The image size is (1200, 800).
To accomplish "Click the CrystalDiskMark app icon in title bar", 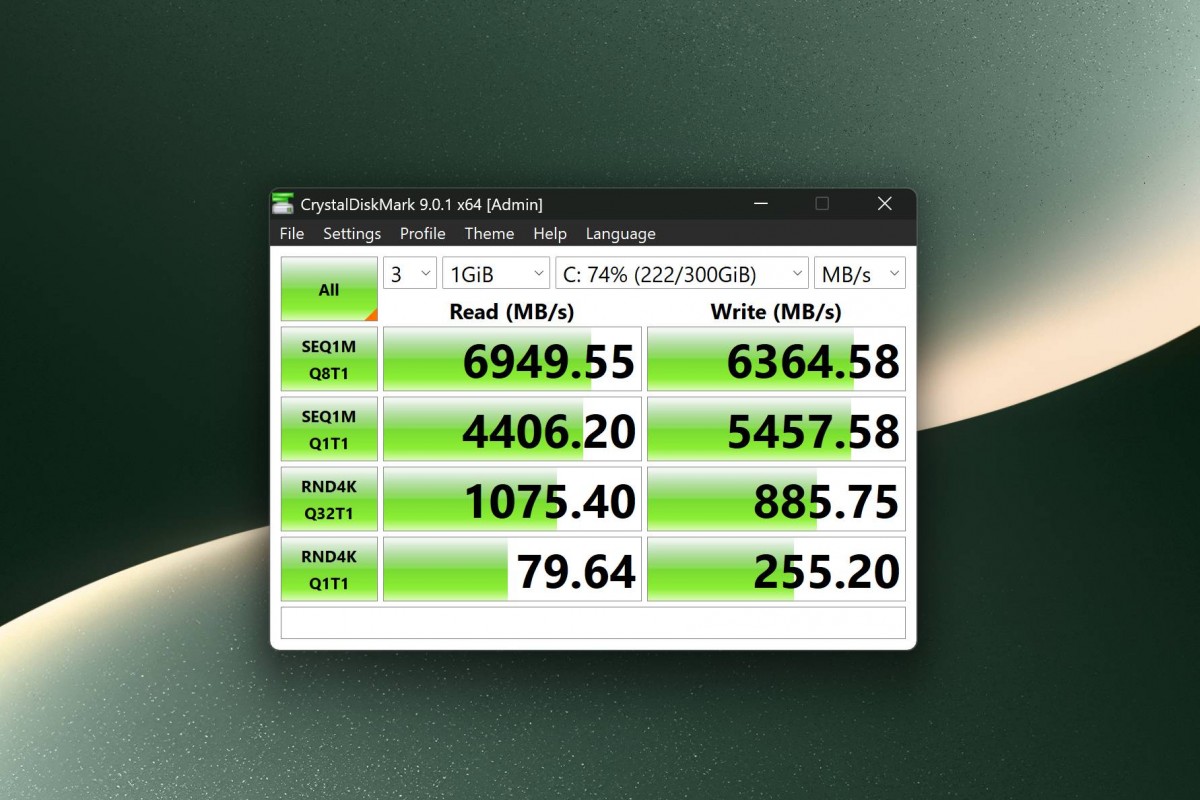I will (284, 204).
